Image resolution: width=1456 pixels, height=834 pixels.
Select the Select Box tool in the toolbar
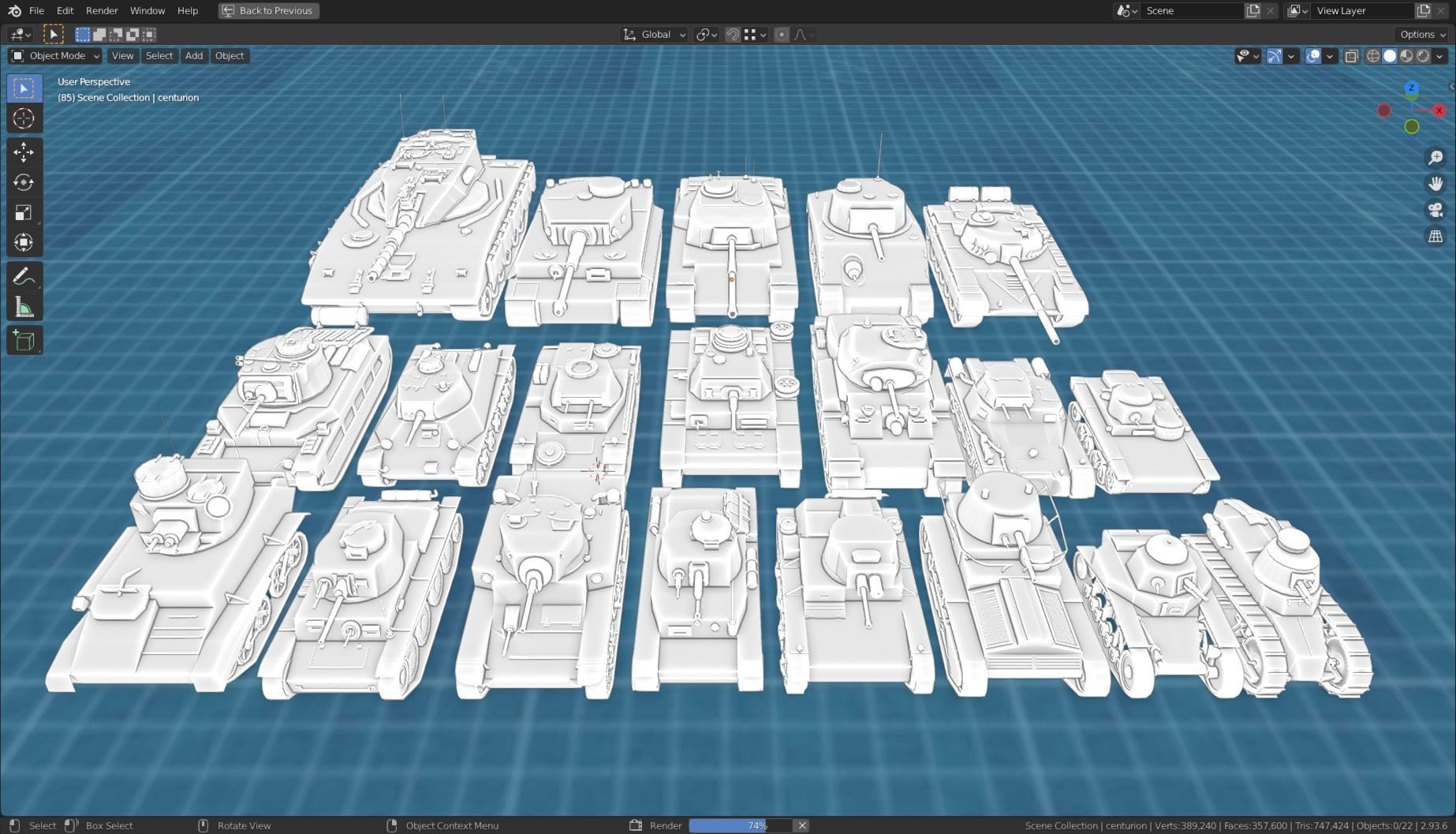[x=24, y=88]
